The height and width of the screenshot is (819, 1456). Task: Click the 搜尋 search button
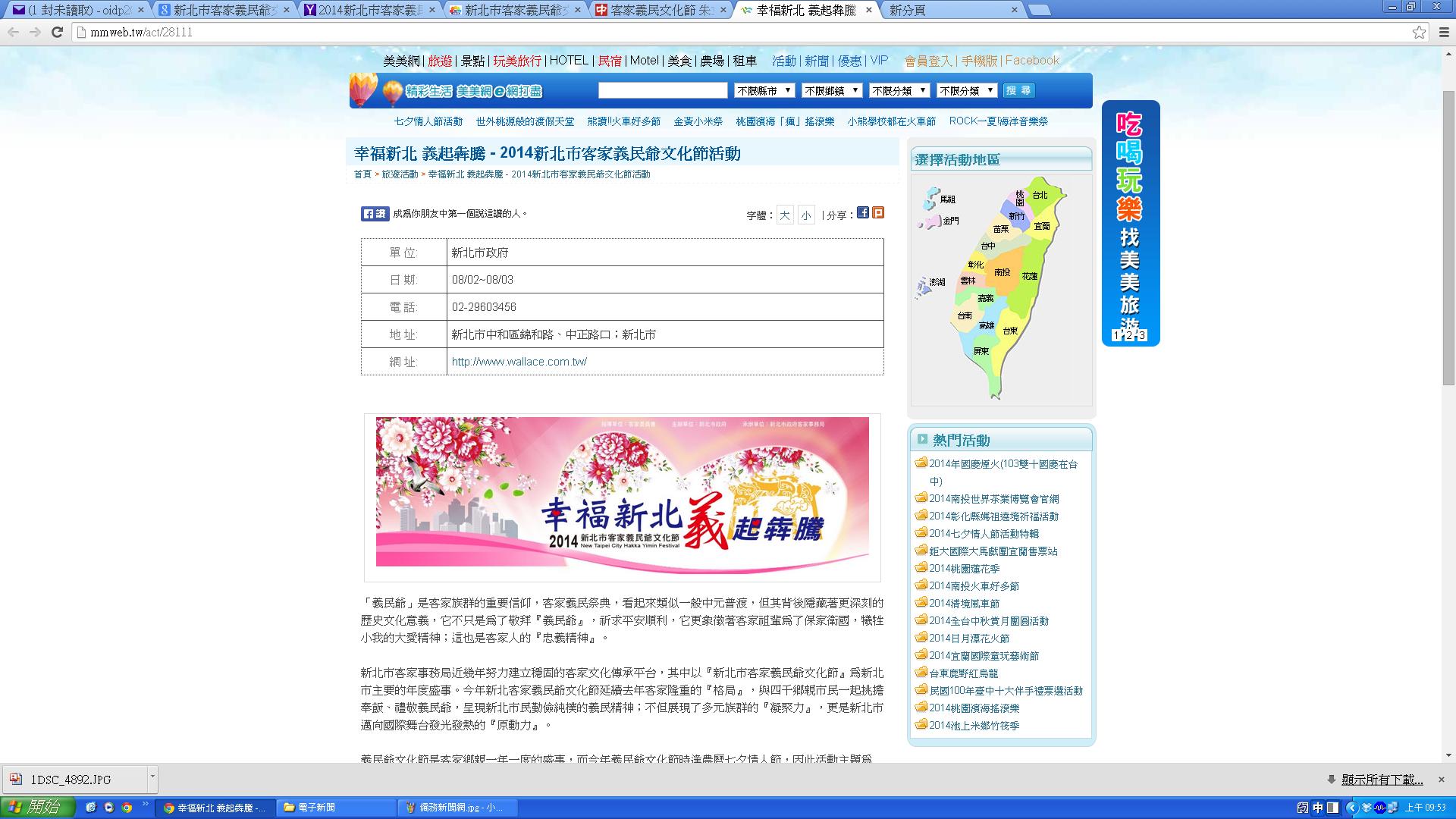click(1018, 90)
